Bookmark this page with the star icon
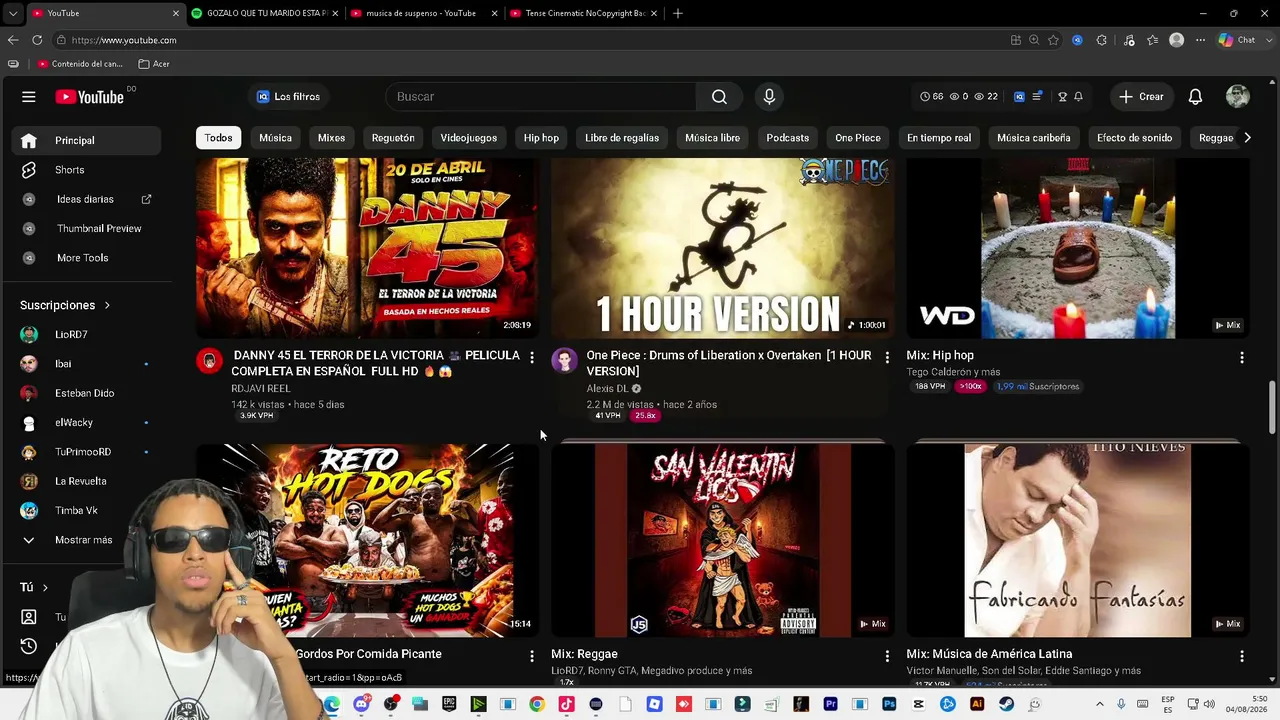 (x=1053, y=40)
